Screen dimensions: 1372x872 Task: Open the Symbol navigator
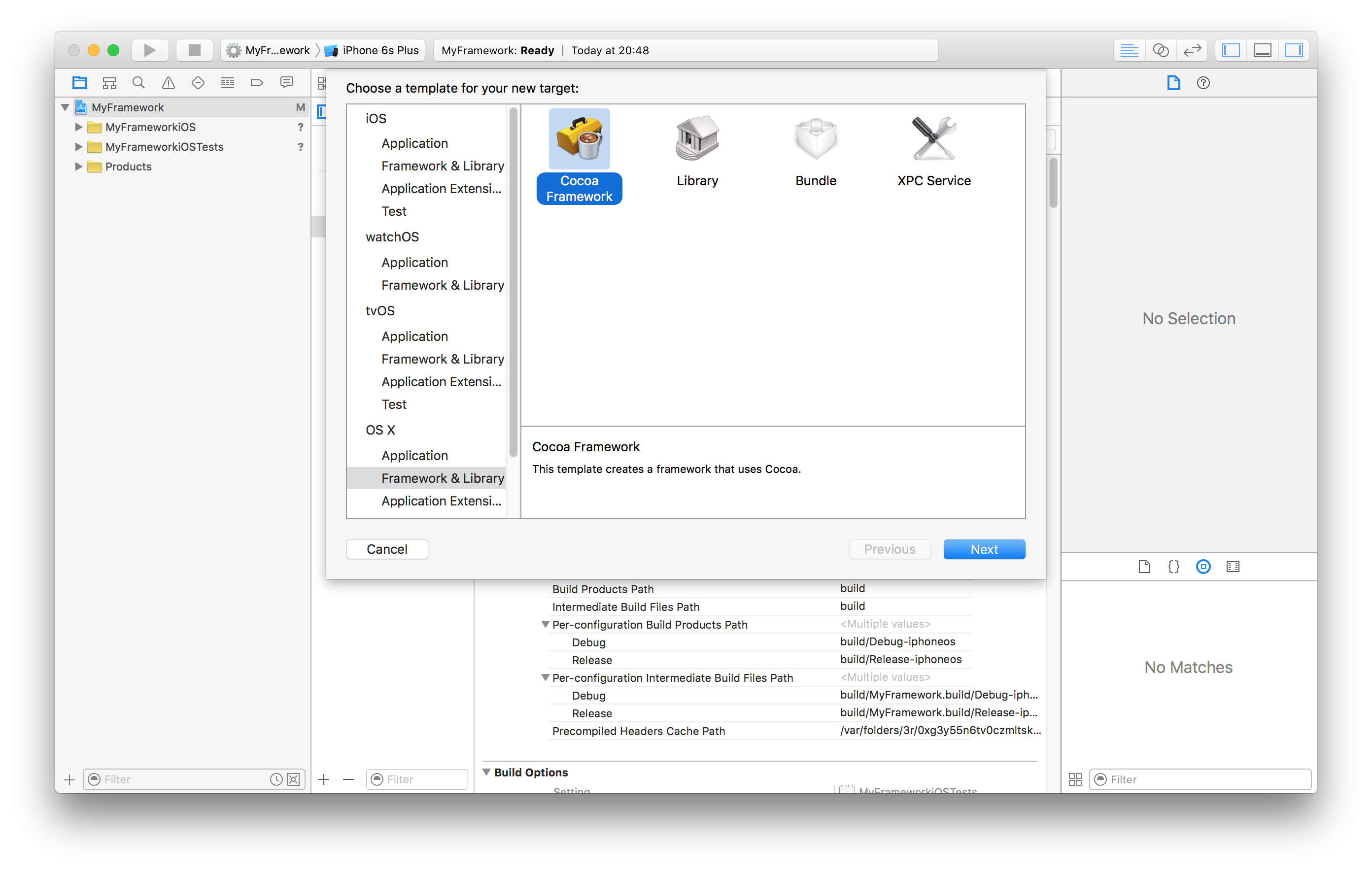[x=109, y=83]
